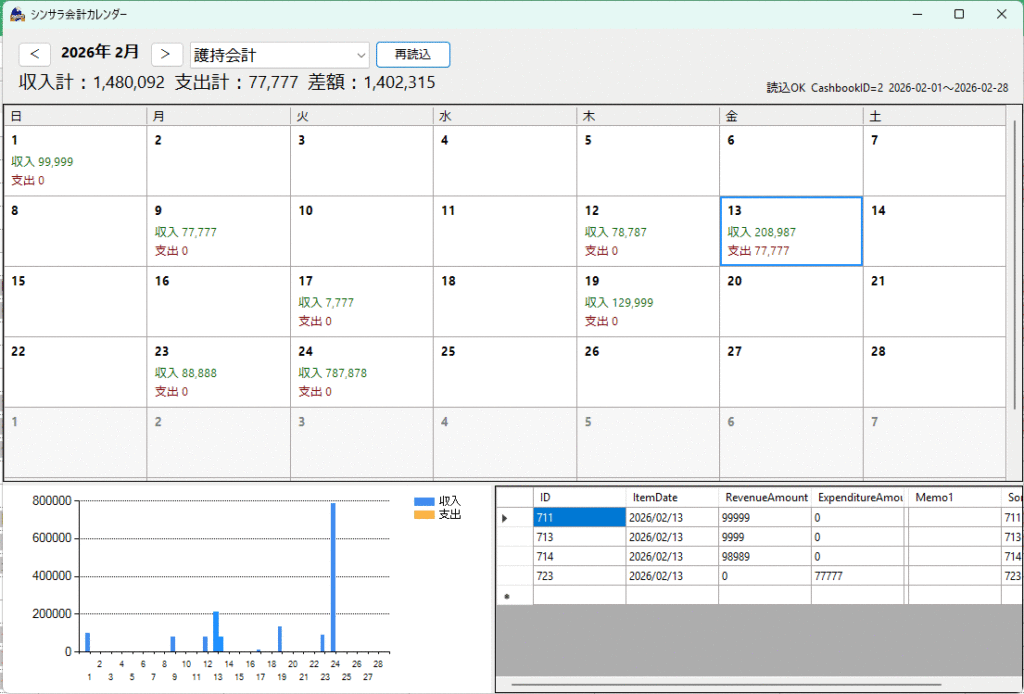
Task: Click the blue 収入 legend swatch
Action: point(424,501)
